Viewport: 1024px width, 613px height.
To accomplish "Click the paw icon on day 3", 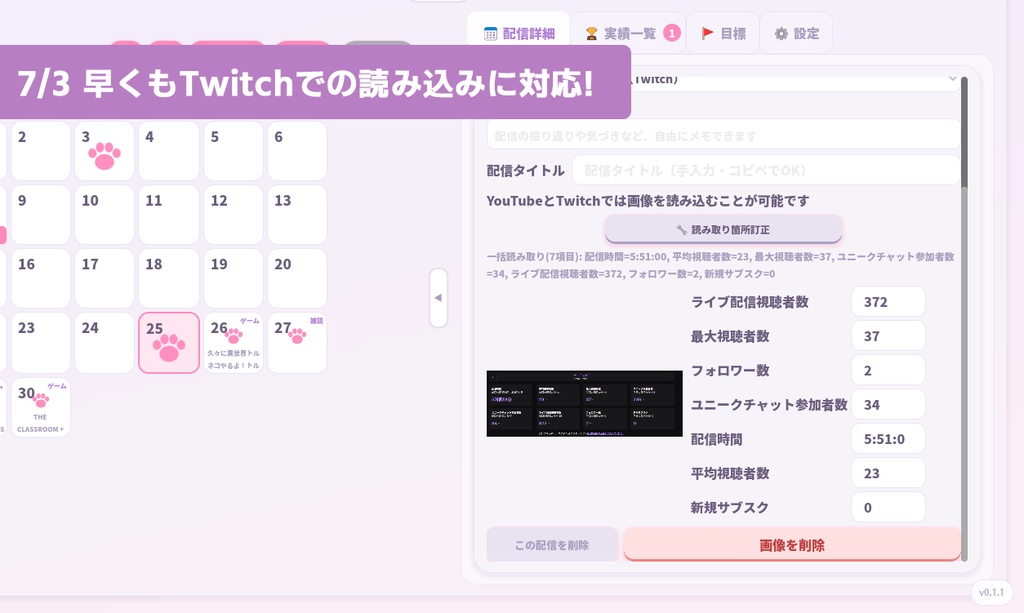I will [x=104, y=155].
